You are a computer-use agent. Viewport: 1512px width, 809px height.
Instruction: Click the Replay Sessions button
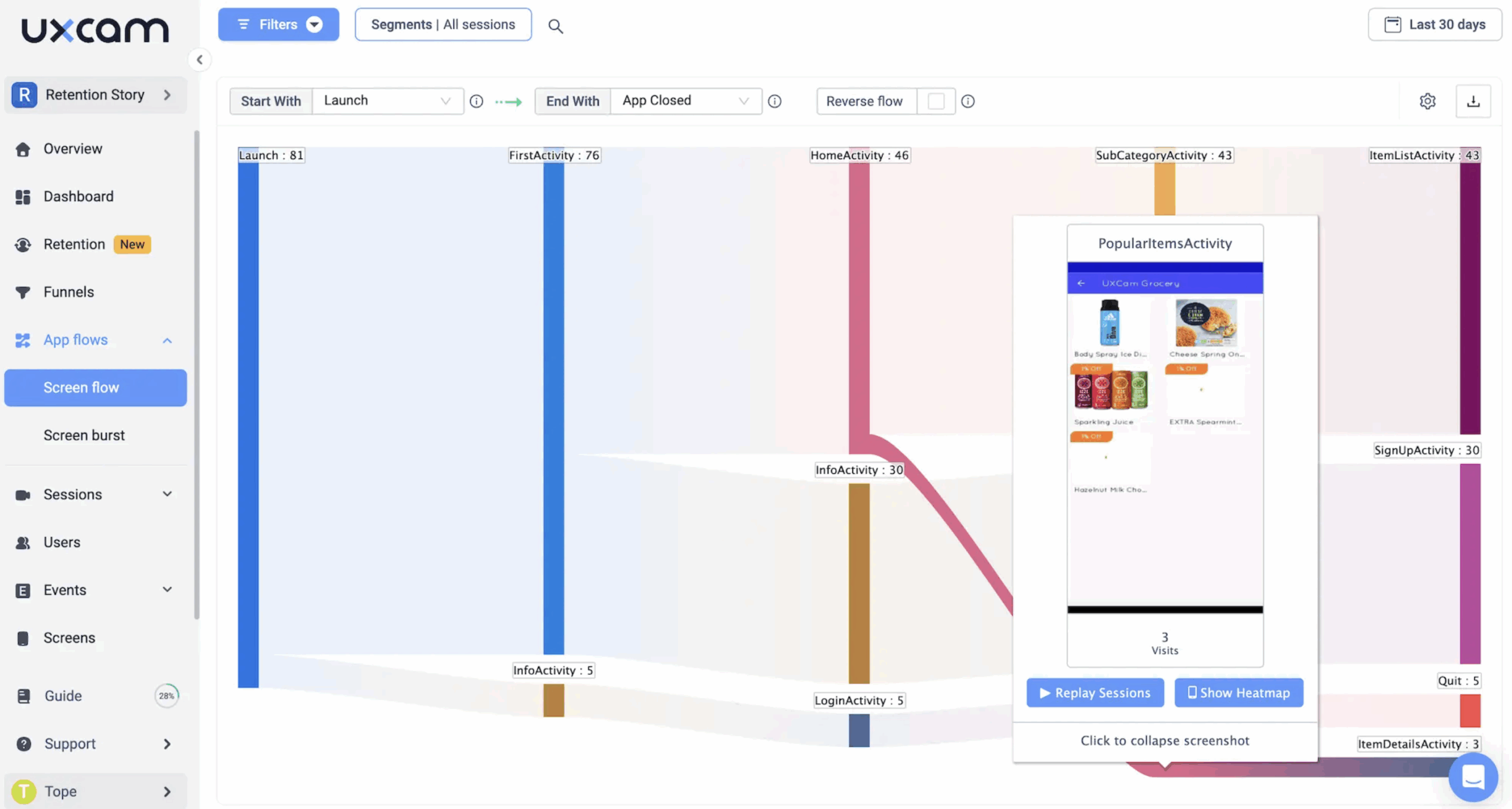pos(1094,693)
